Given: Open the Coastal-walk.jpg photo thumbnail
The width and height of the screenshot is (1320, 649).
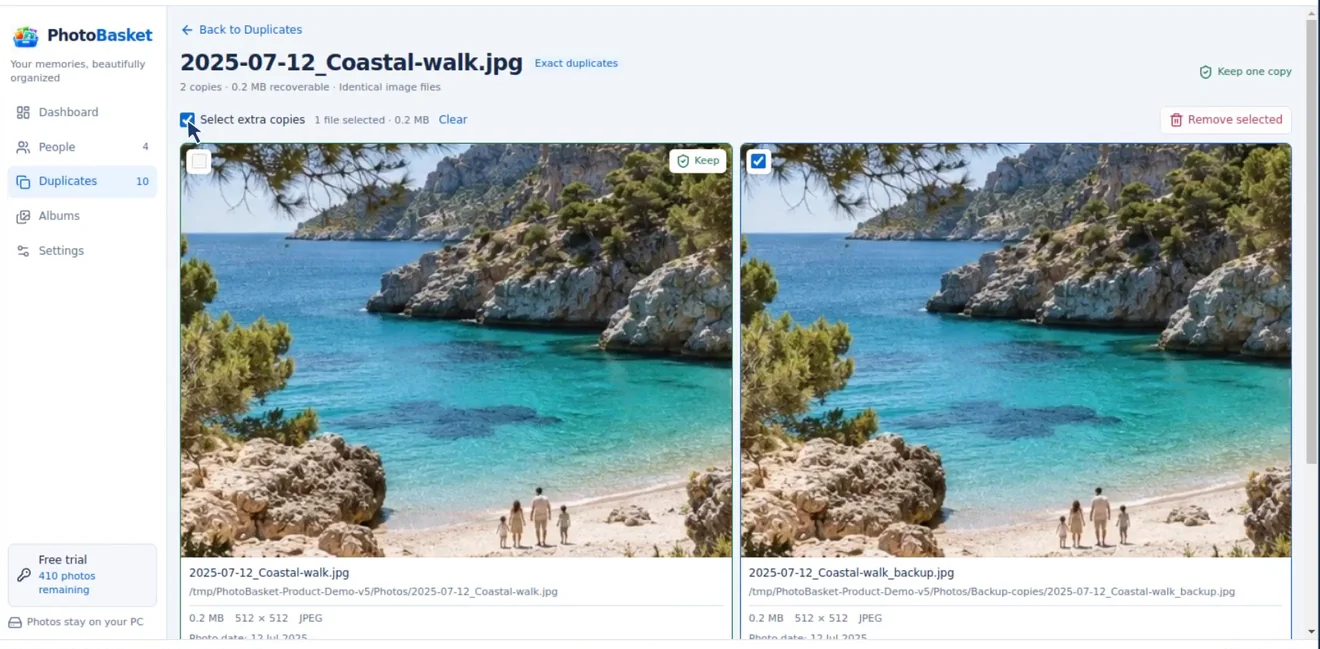Looking at the screenshot, I should [456, 350].
